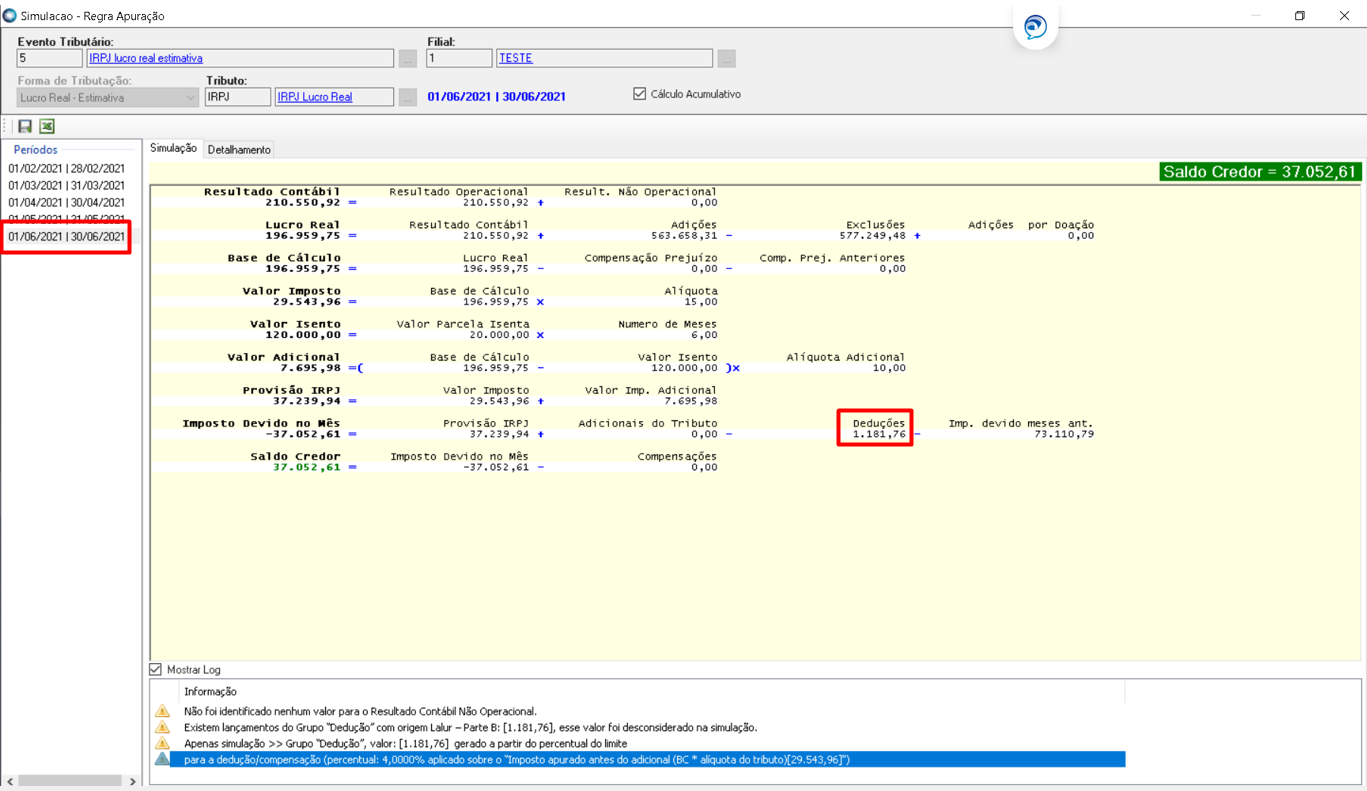
Task: Click the Valor Isento result 120.000,00
Action: 301,335
